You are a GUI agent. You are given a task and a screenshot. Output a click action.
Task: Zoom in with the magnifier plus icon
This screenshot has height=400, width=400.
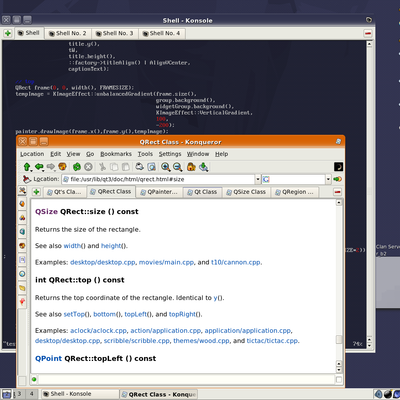click(165, 167)
